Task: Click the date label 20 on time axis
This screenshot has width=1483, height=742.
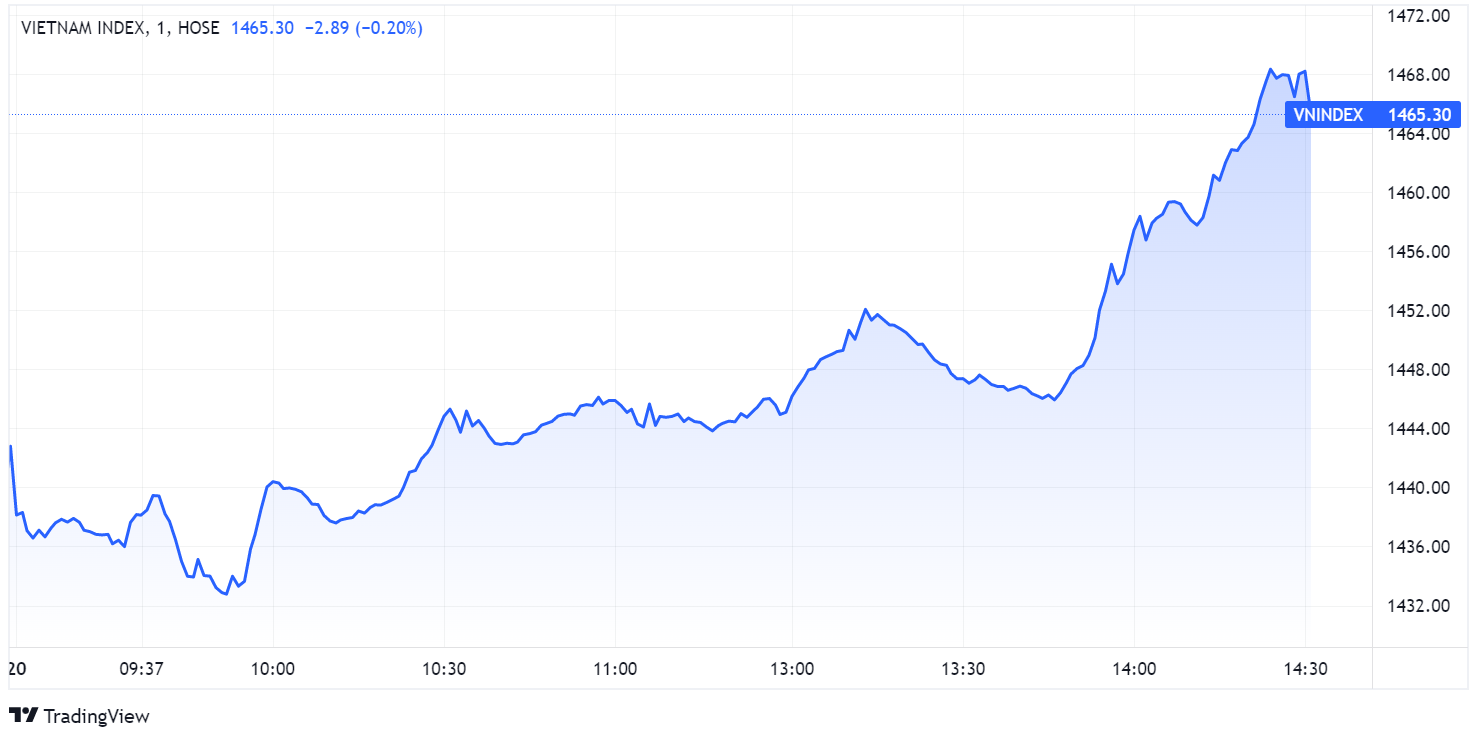Action: (16, 669)
